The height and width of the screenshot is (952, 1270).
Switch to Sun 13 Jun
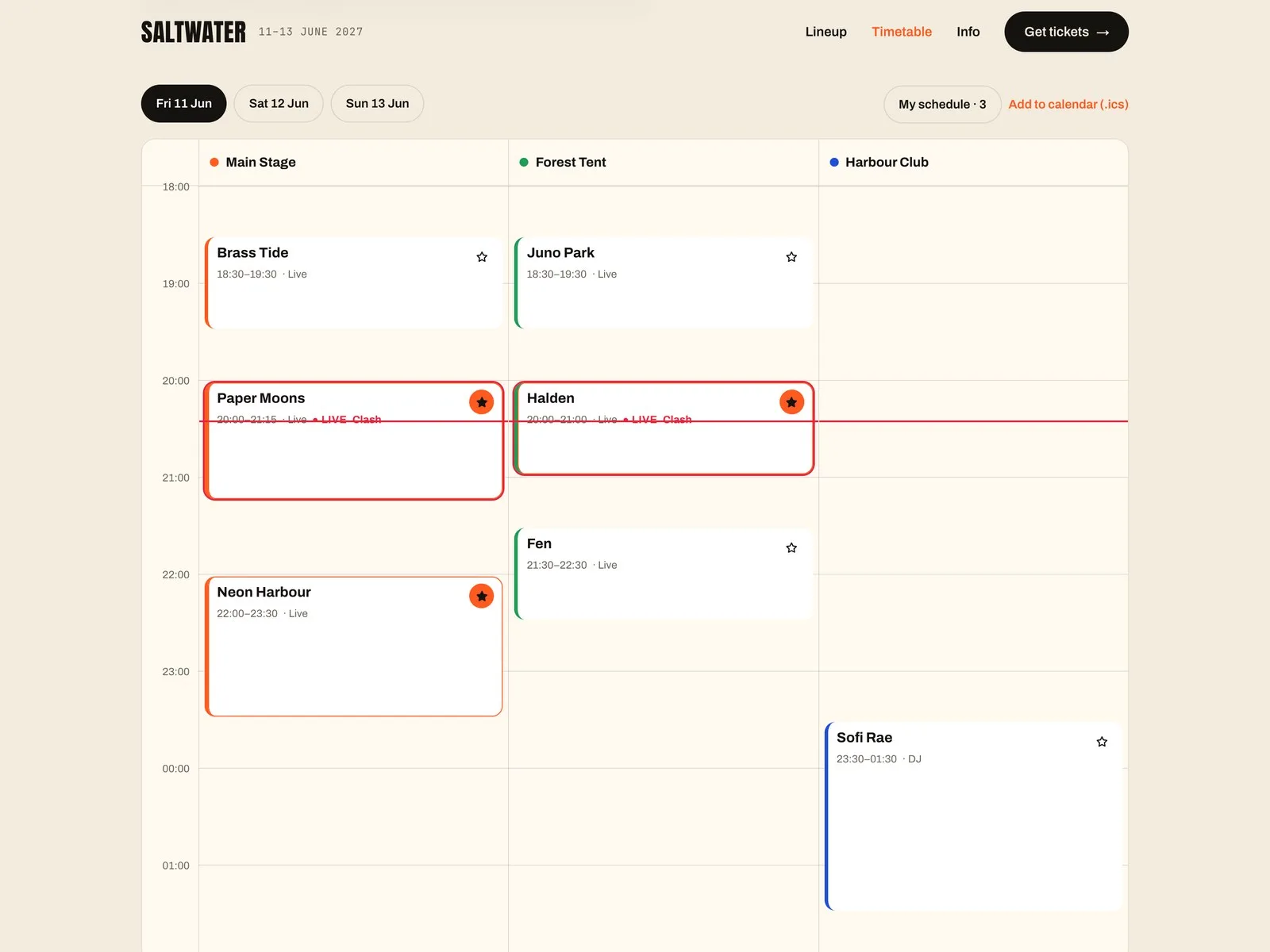tap(378, 104)
